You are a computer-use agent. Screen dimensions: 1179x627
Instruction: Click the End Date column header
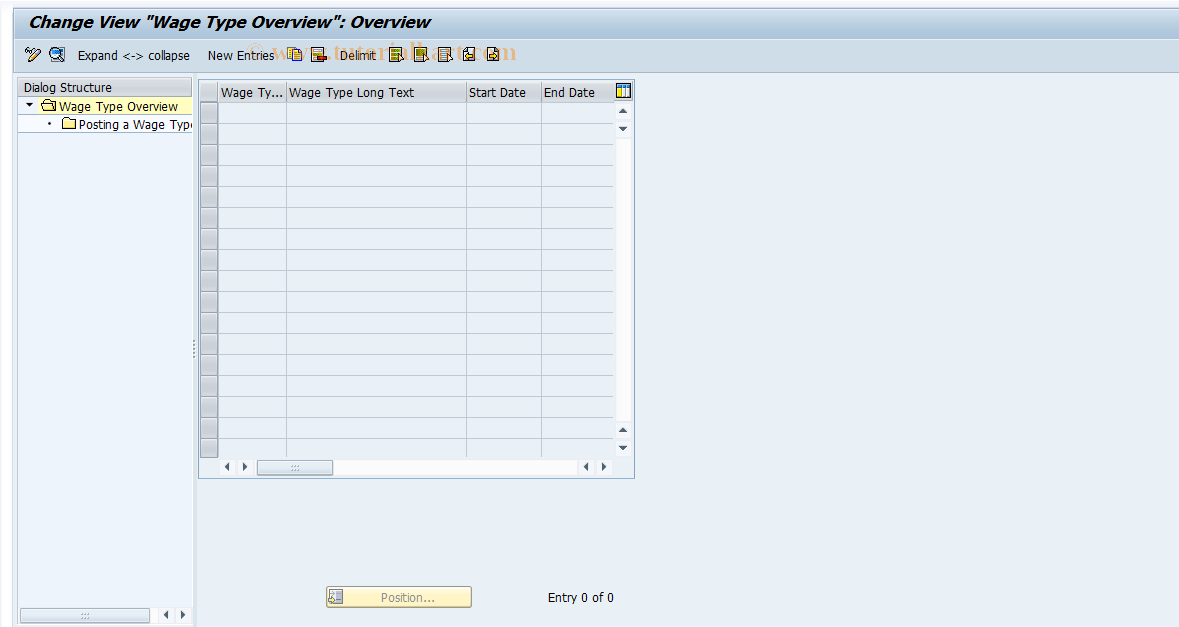tap(577, 92)
